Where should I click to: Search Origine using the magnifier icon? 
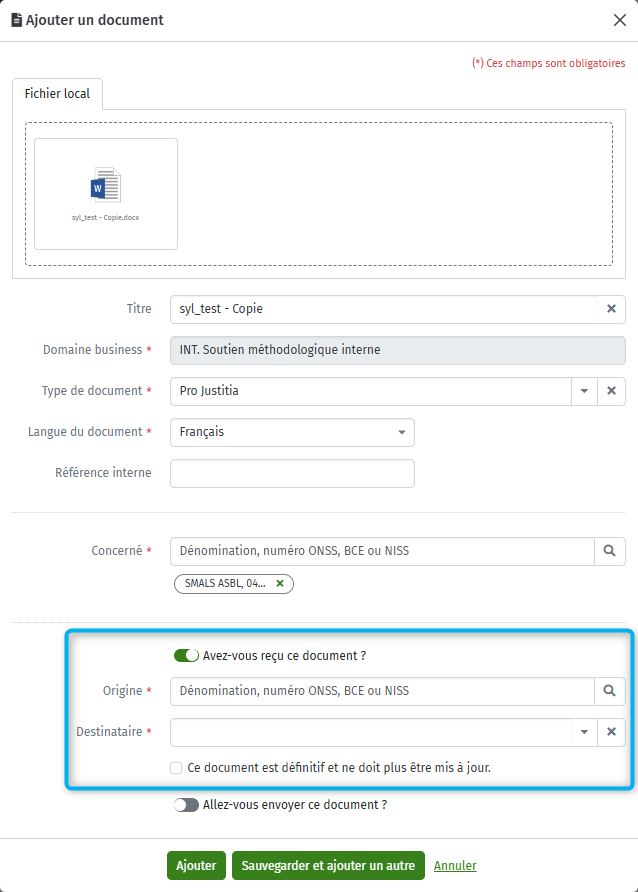click(610, 691)
